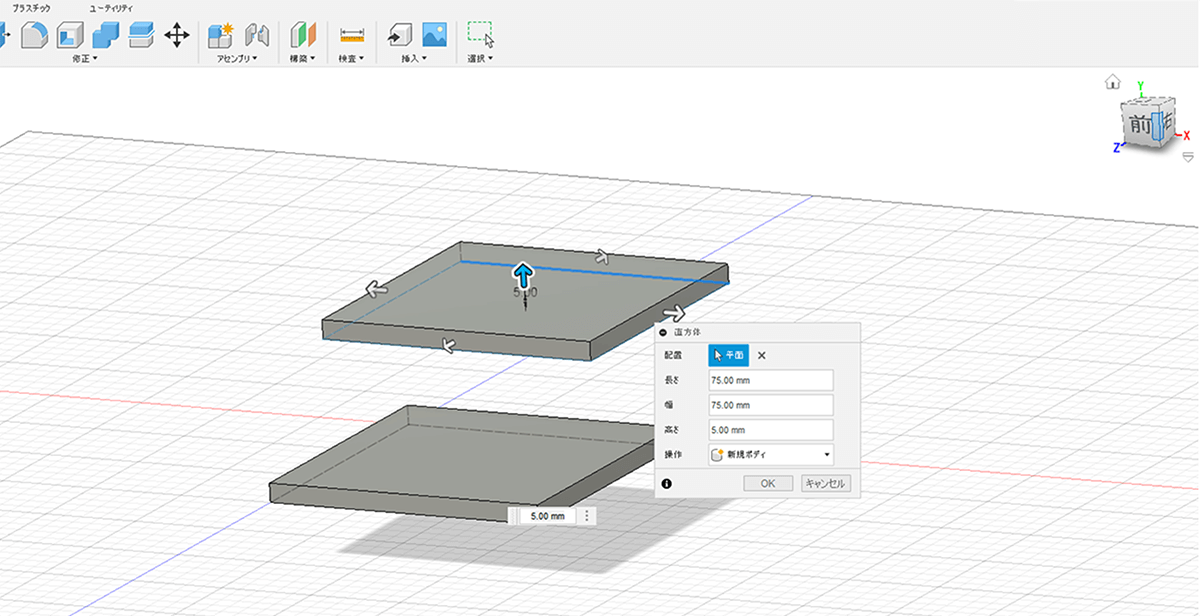The image size is (1200, 616).
Task: Click the 平面 plane selection button
Action: [x=728, y=355]
